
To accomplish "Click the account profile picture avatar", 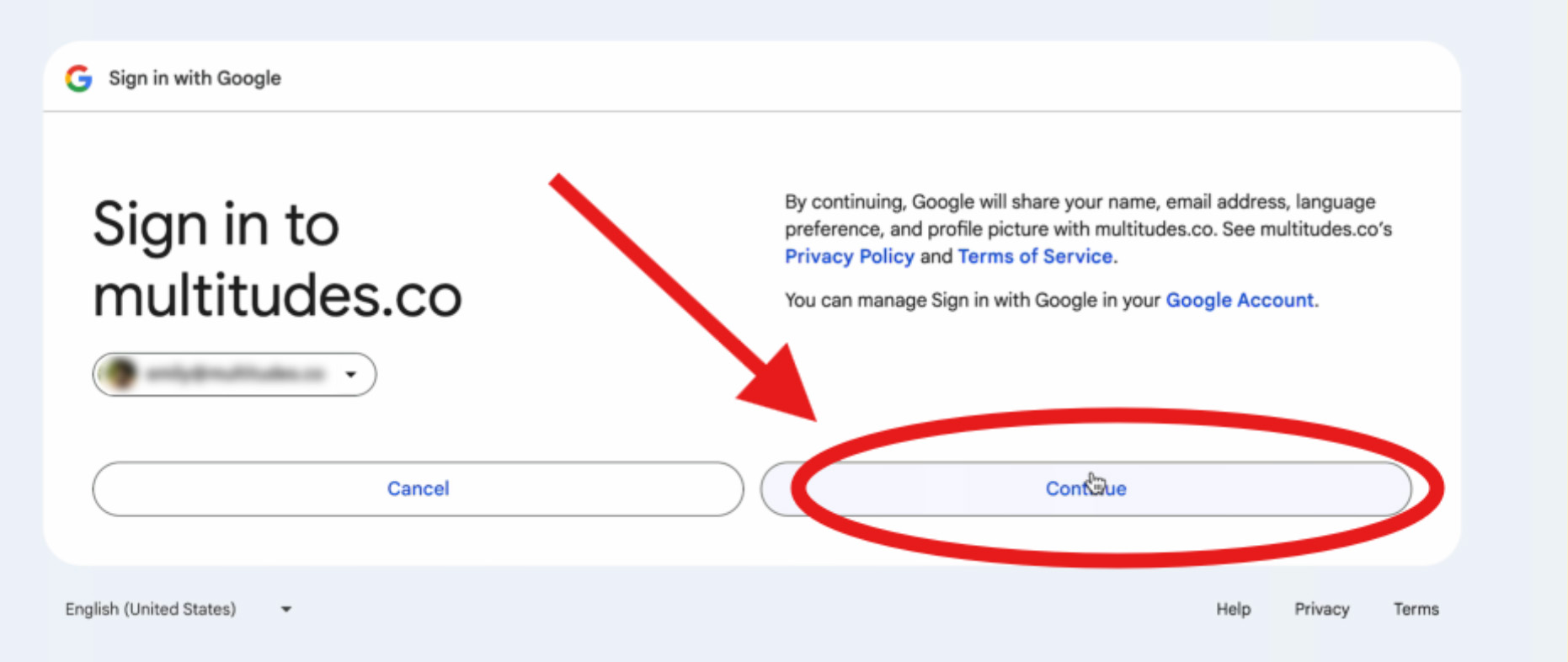I will click(x=120, y=374).
